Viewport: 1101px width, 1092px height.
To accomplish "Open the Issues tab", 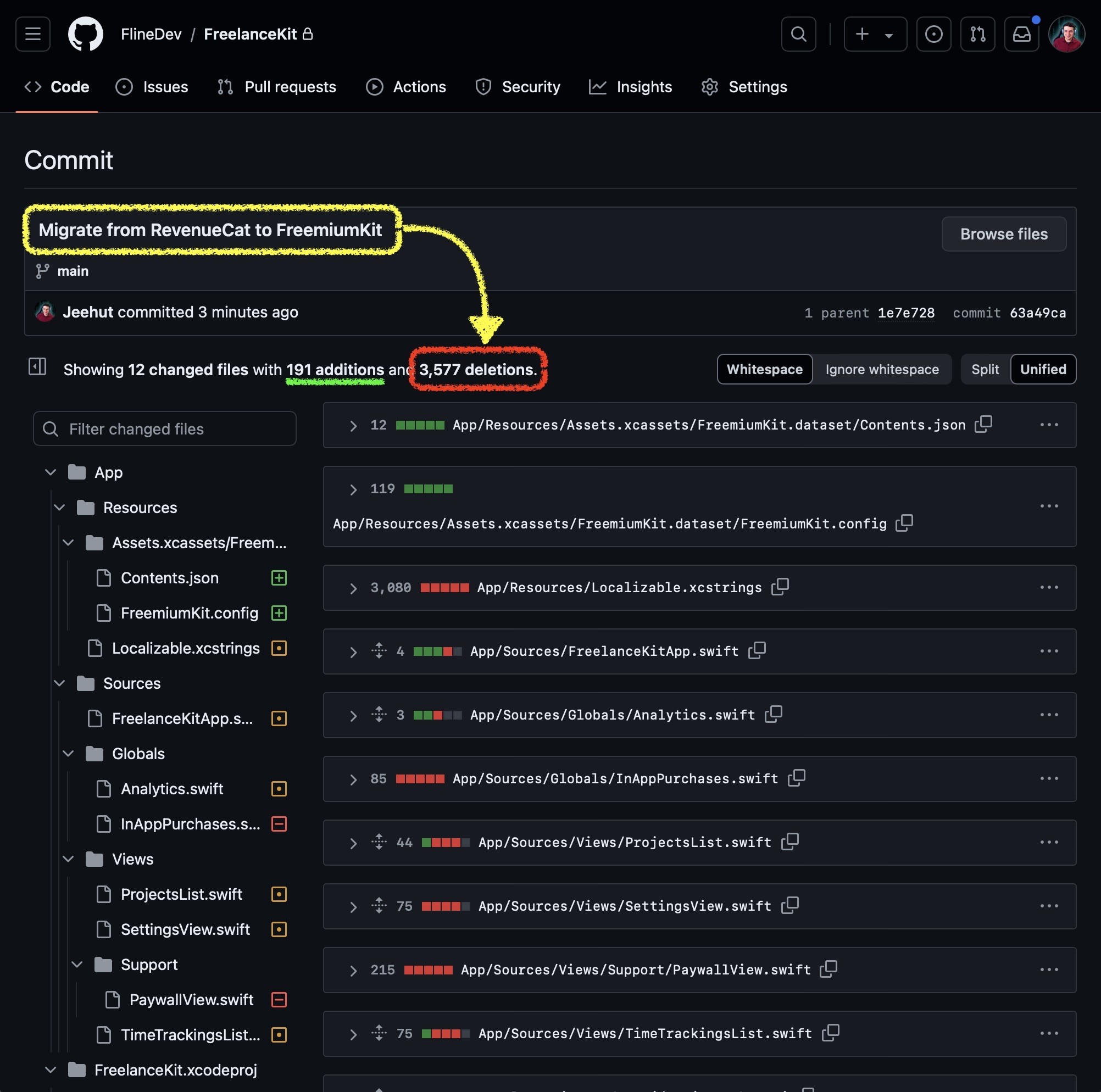I will tap(152, 87).
